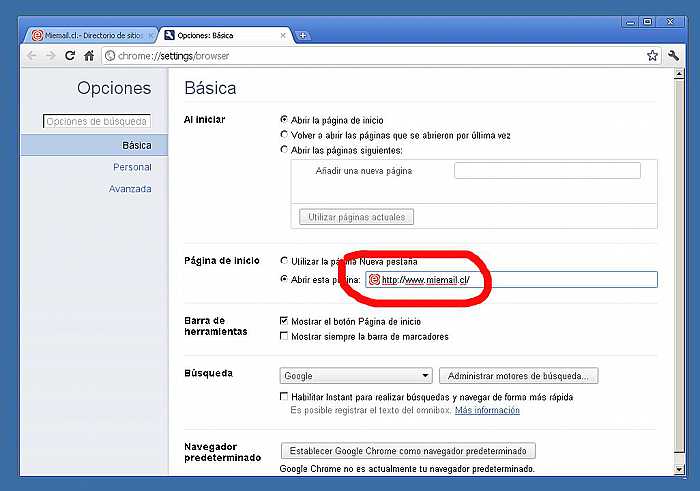The width and height of the screenshot is (700, 491).
Task: Click the homepage URL field
Action: click(x=512, y=280)
